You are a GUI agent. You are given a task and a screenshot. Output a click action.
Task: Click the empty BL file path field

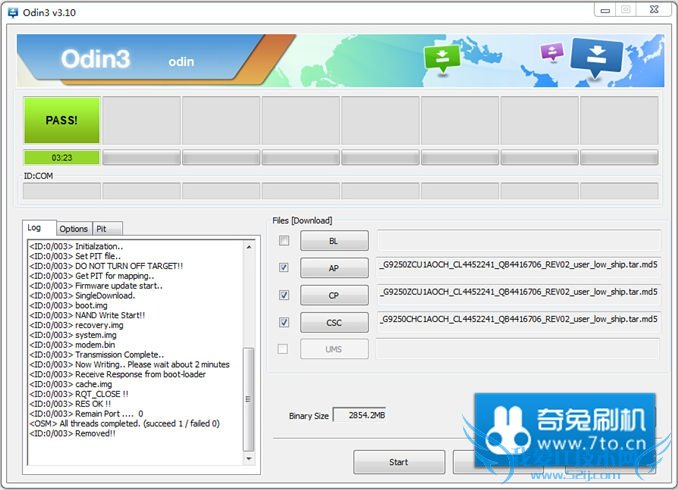coord(518,240)
